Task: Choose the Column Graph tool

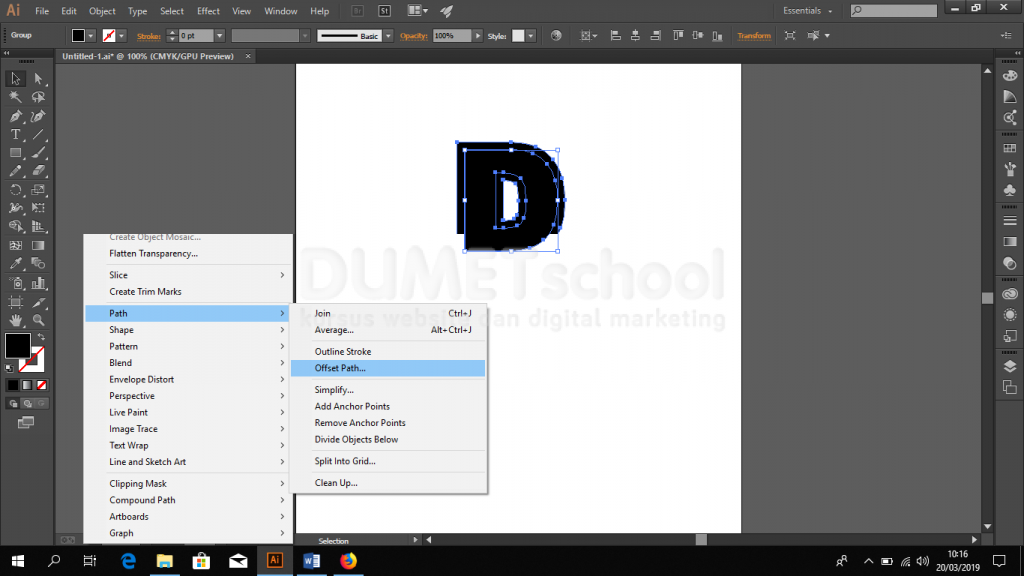Action: tap(39, 283)
